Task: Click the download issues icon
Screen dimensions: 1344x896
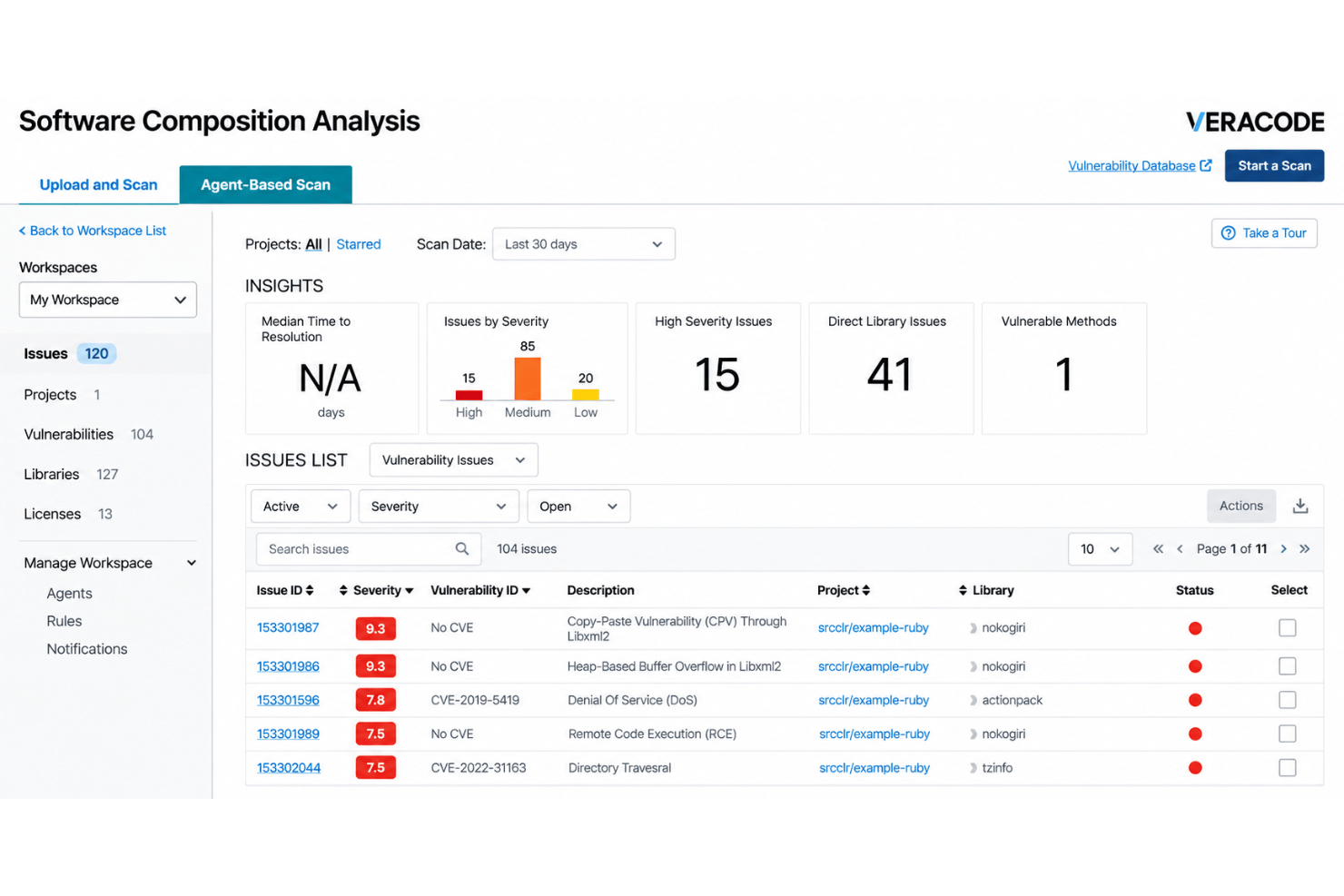Action: [x=1300, y=506]
